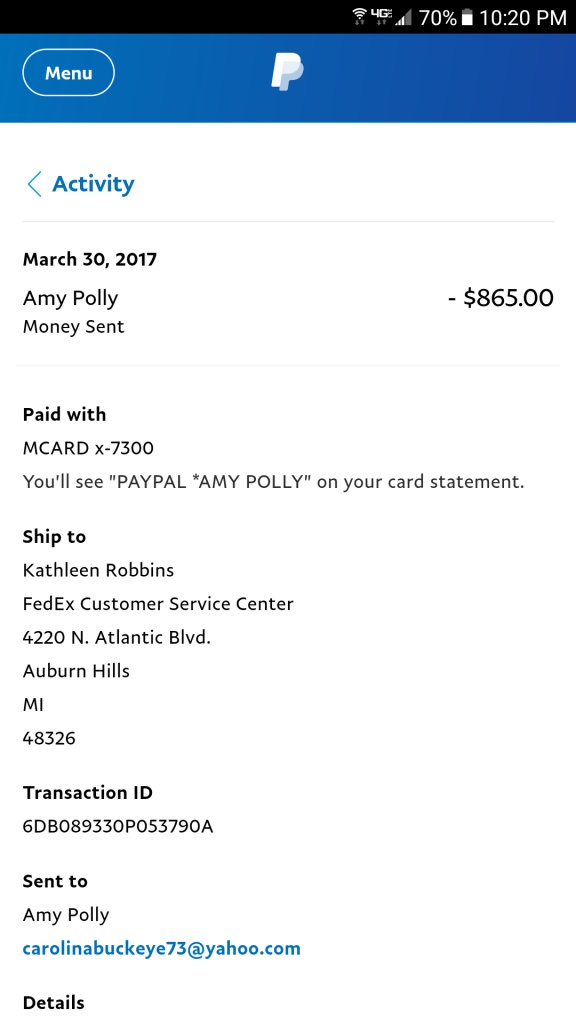This screenshot has height=1024, width=576.
Task: Tap the Amy Polly payee name at top
Action: pyautogui.click(x=71, y=299)
